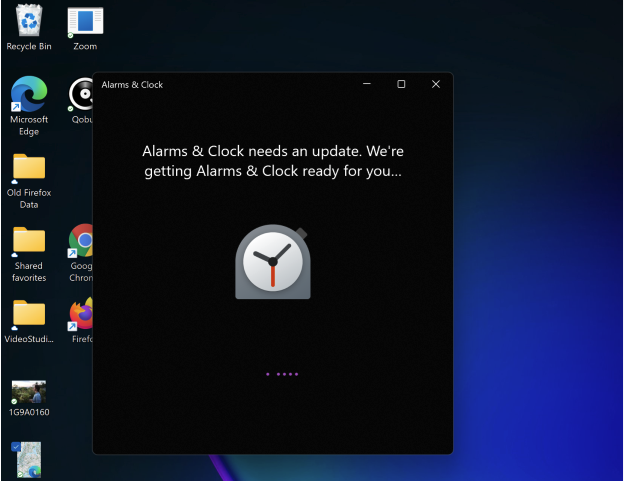The image size is (624, 483).
Task: Minimize the Alarms & Clock window
Action: tap(367, 84)
